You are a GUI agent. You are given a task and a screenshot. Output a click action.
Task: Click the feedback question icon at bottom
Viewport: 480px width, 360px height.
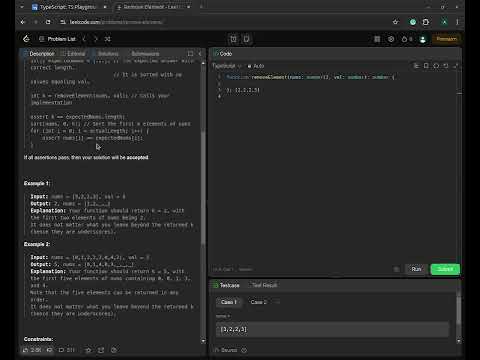pyautogui.click(x=114, y=350)
